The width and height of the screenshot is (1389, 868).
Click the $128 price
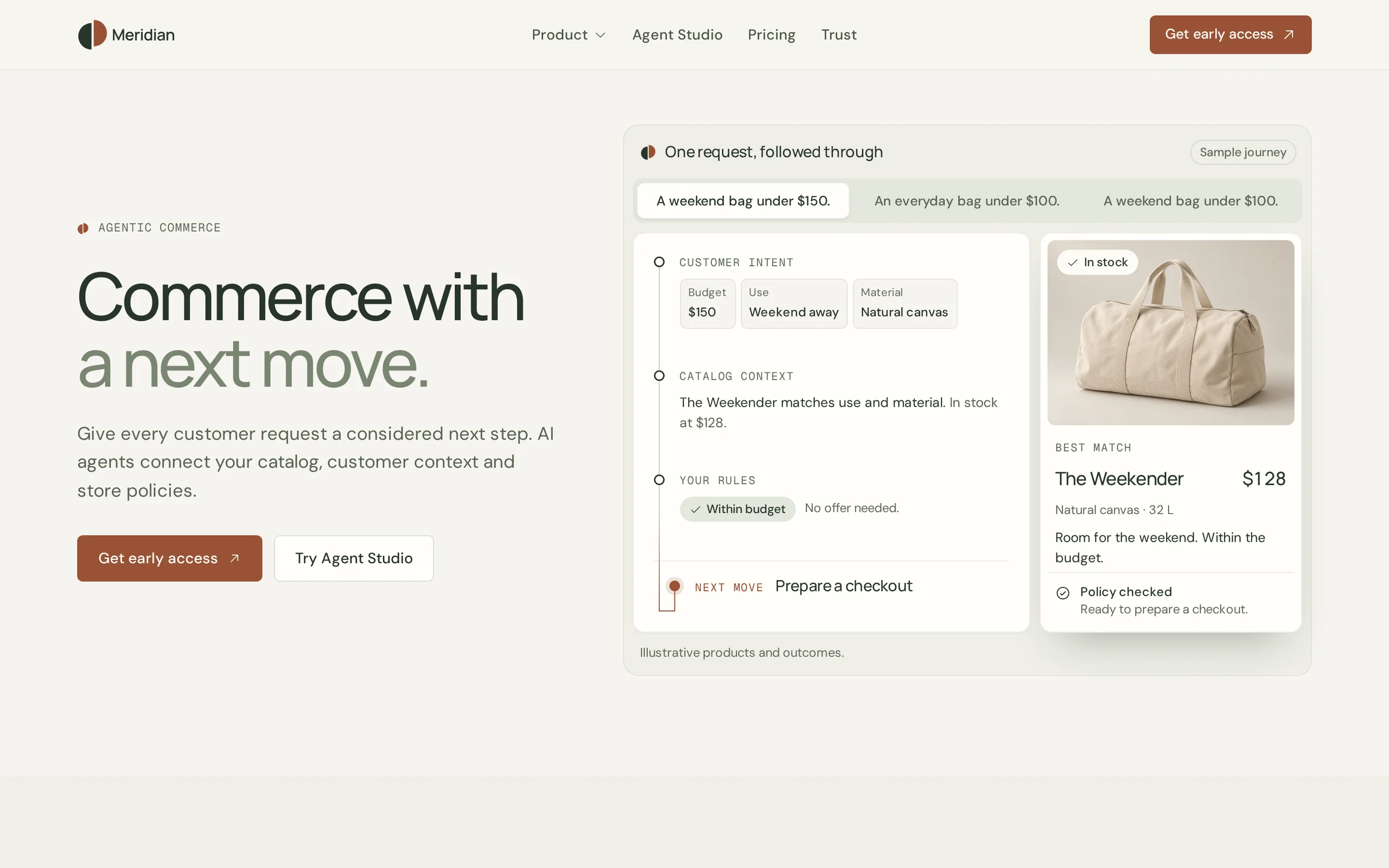[x=1263, y=479]
